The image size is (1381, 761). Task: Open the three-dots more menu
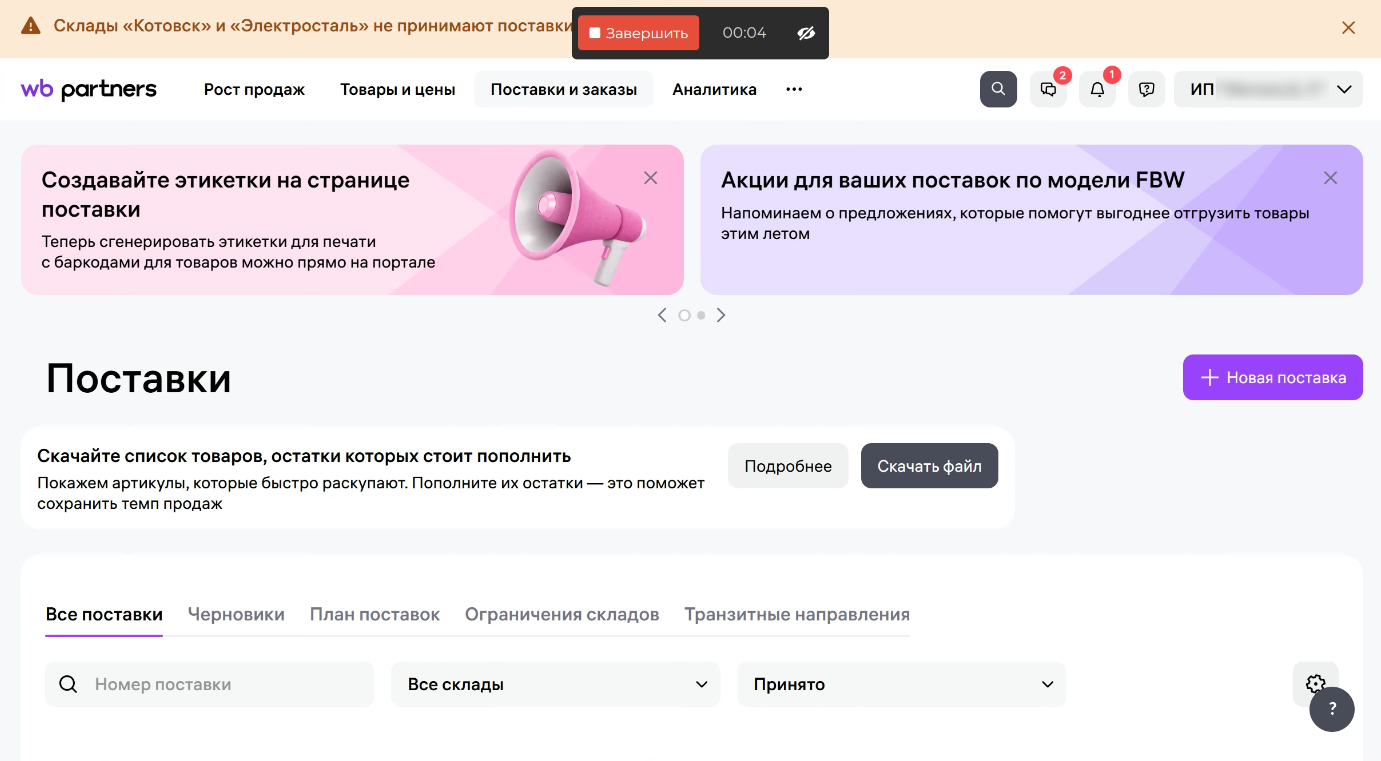[794, 89]
